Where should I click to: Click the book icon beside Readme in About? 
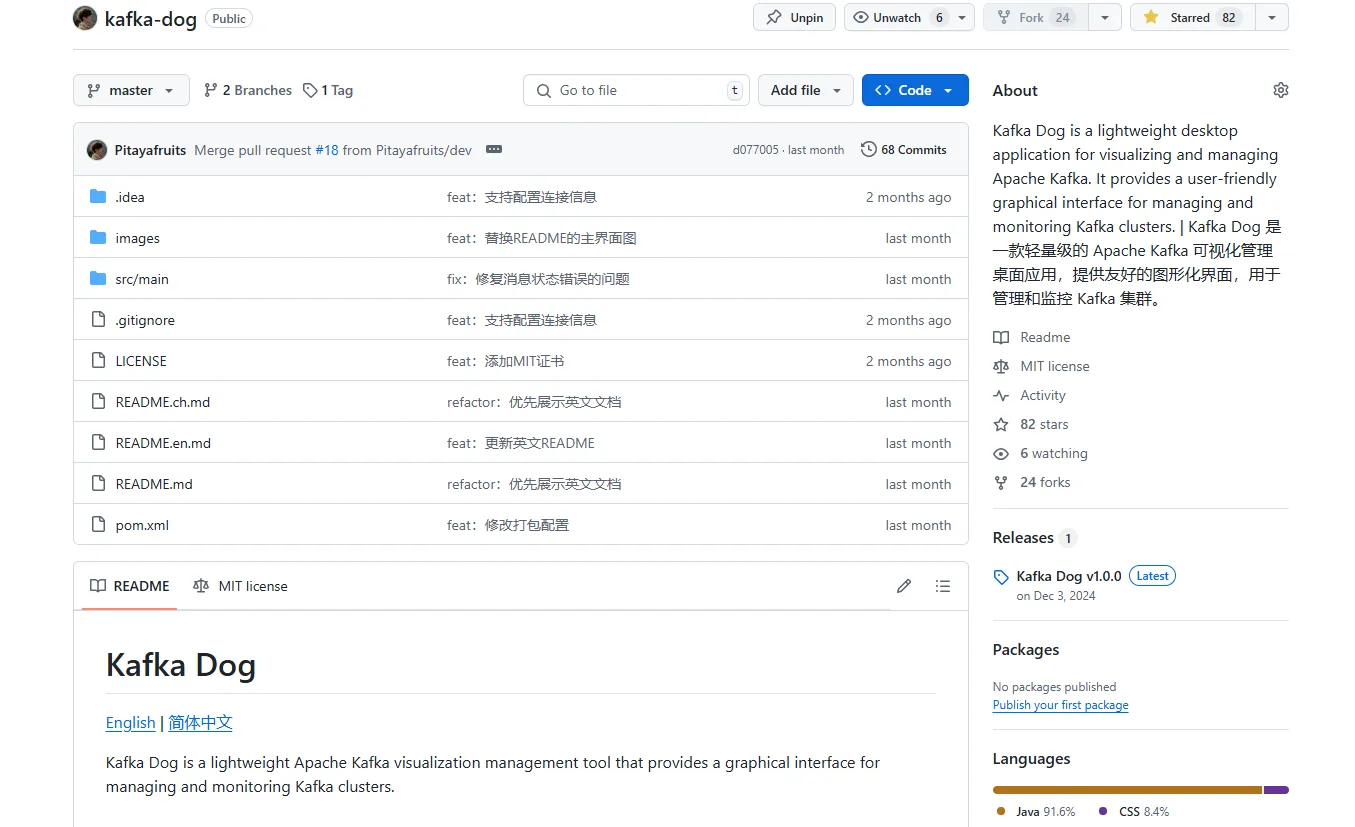point(1001,338)
